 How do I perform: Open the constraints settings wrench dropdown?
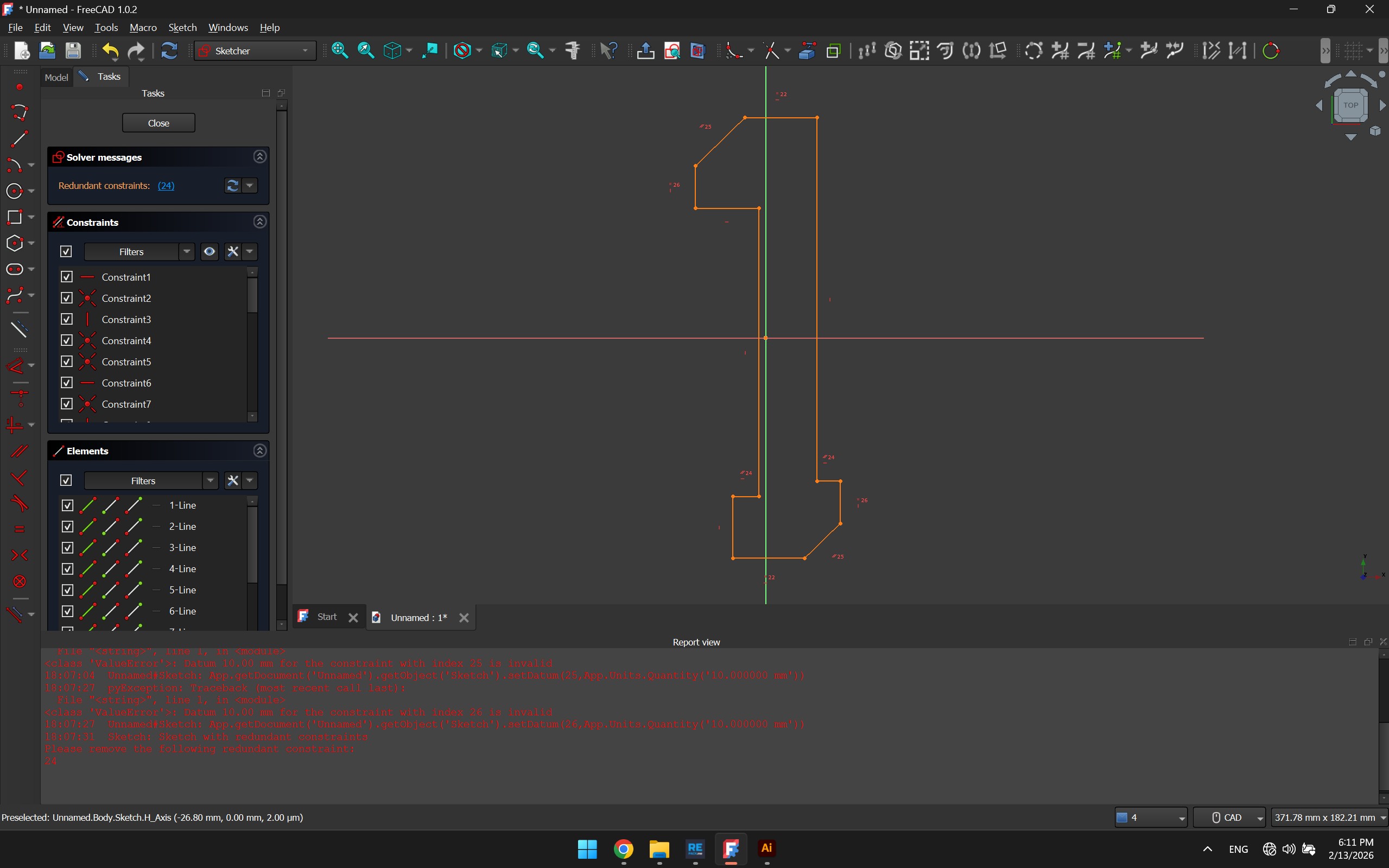pos(250,251)
